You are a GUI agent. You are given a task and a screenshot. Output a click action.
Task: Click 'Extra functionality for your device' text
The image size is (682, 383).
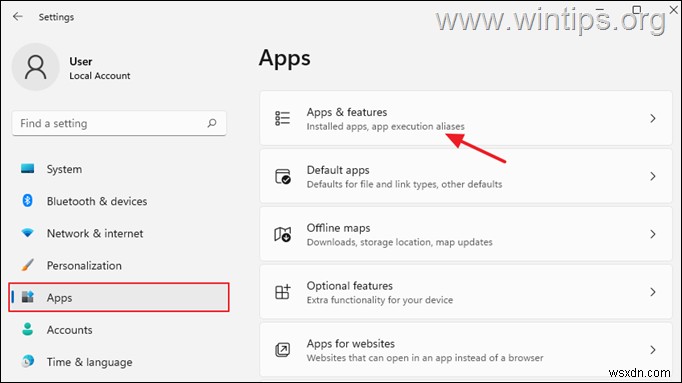click(380, 300)
